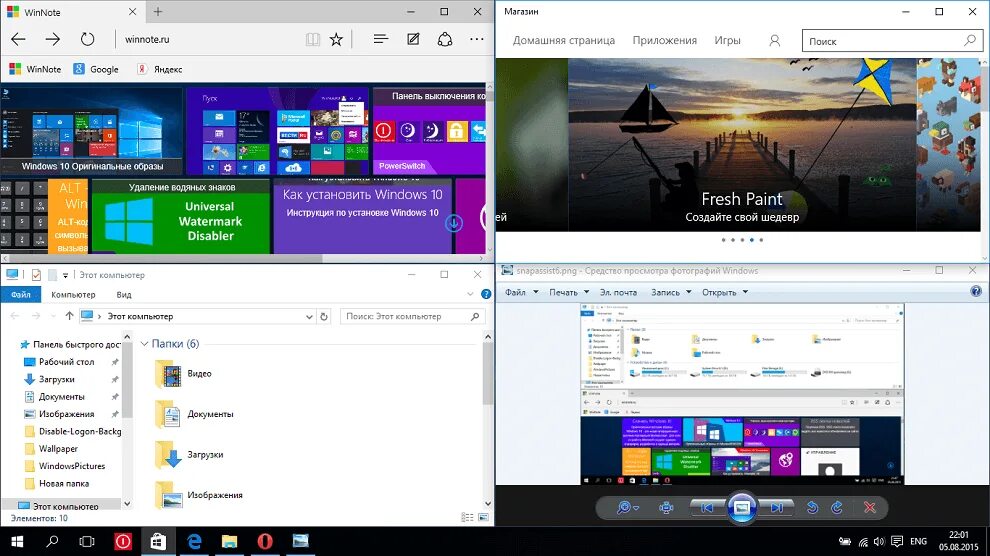The height and width of the screenshot is (556, 990).
Task: Open Windows 10 Оригинальные образы tile
Action: tap(92, 131)
